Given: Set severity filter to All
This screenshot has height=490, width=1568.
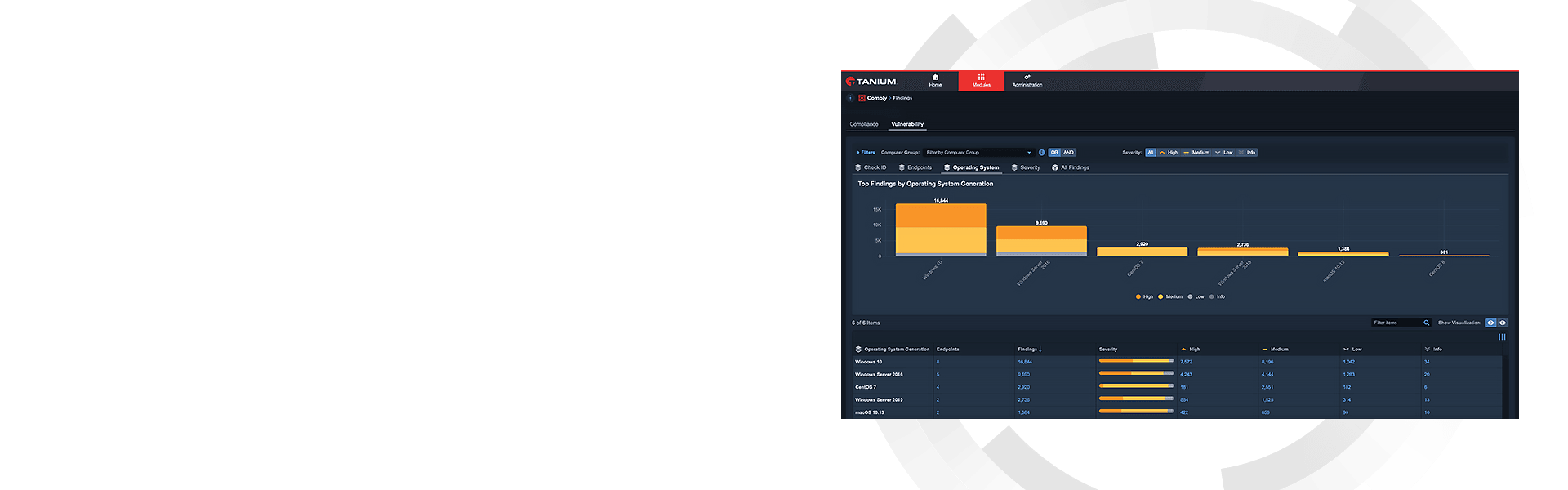Looking at the screenshot, I should tap(1151, 153).
